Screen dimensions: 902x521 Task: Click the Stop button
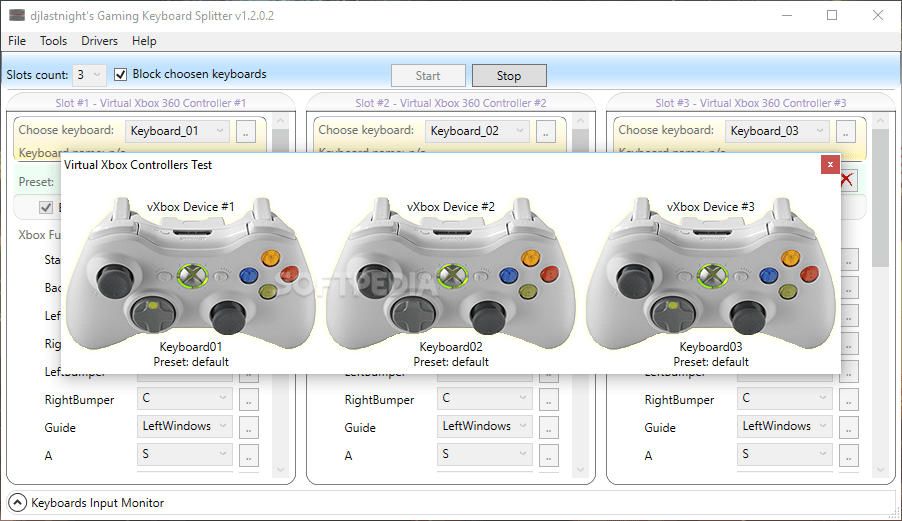pyautogui.click(x=509, y=76)
